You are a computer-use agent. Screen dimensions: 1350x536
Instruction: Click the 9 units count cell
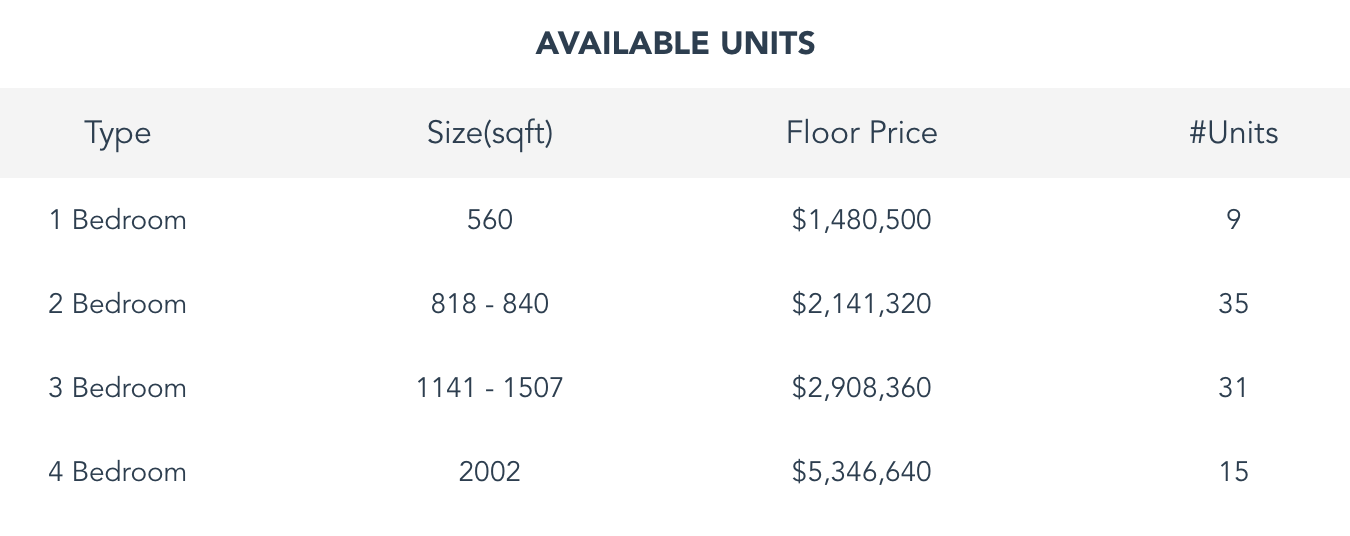pos(1233,220)
